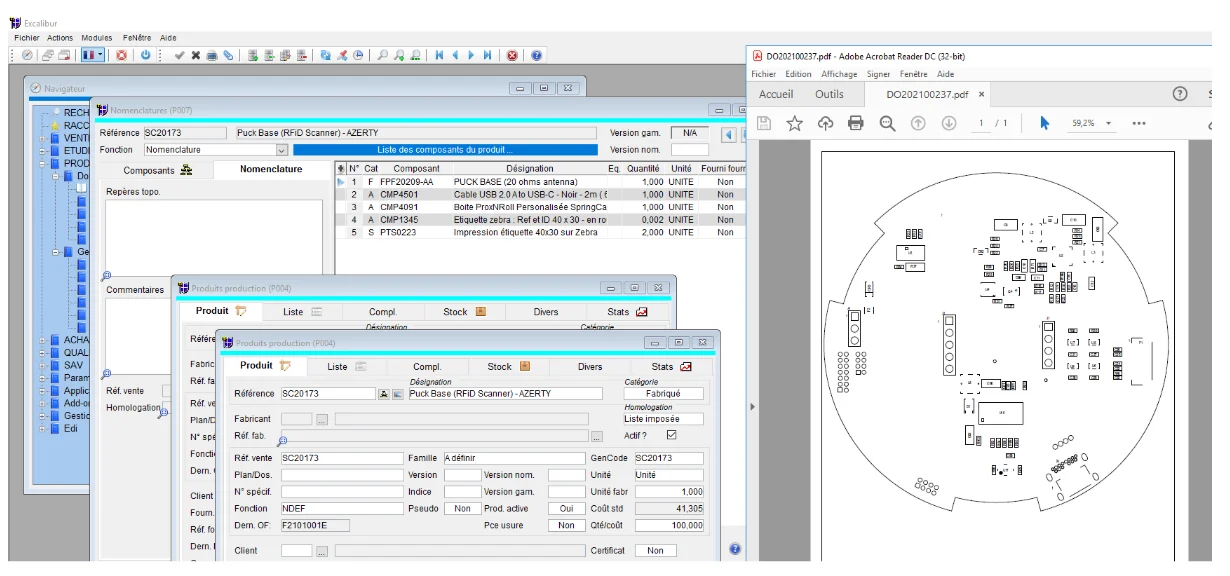Viewport: 1230px width, 576px height.
Task: Click the black X cancel icon in toolbar
Action: click(x=196, y=55)
